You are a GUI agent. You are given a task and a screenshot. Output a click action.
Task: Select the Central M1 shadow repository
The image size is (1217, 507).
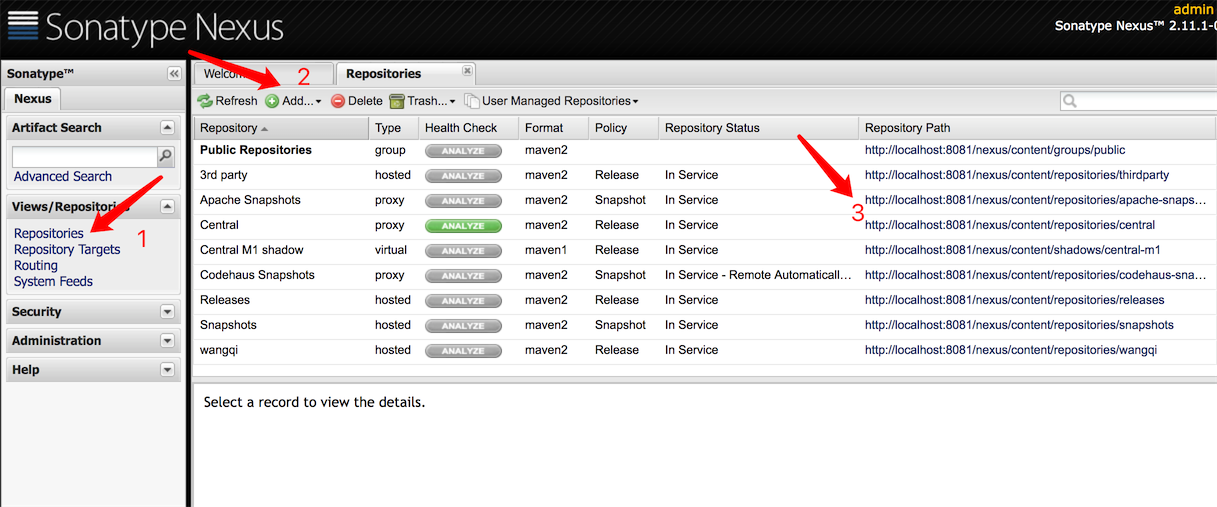705,250
